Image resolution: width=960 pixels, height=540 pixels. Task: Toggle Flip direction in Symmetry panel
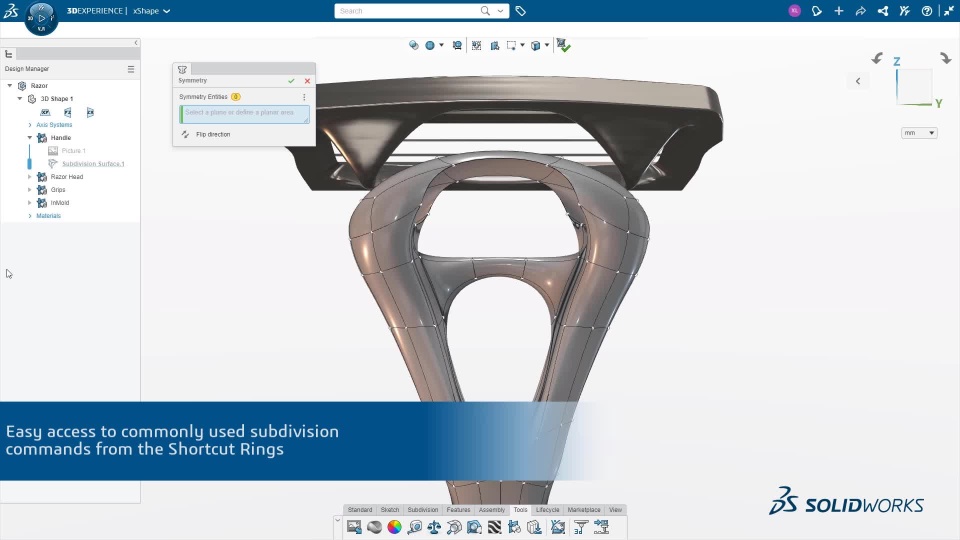(206, 134)
